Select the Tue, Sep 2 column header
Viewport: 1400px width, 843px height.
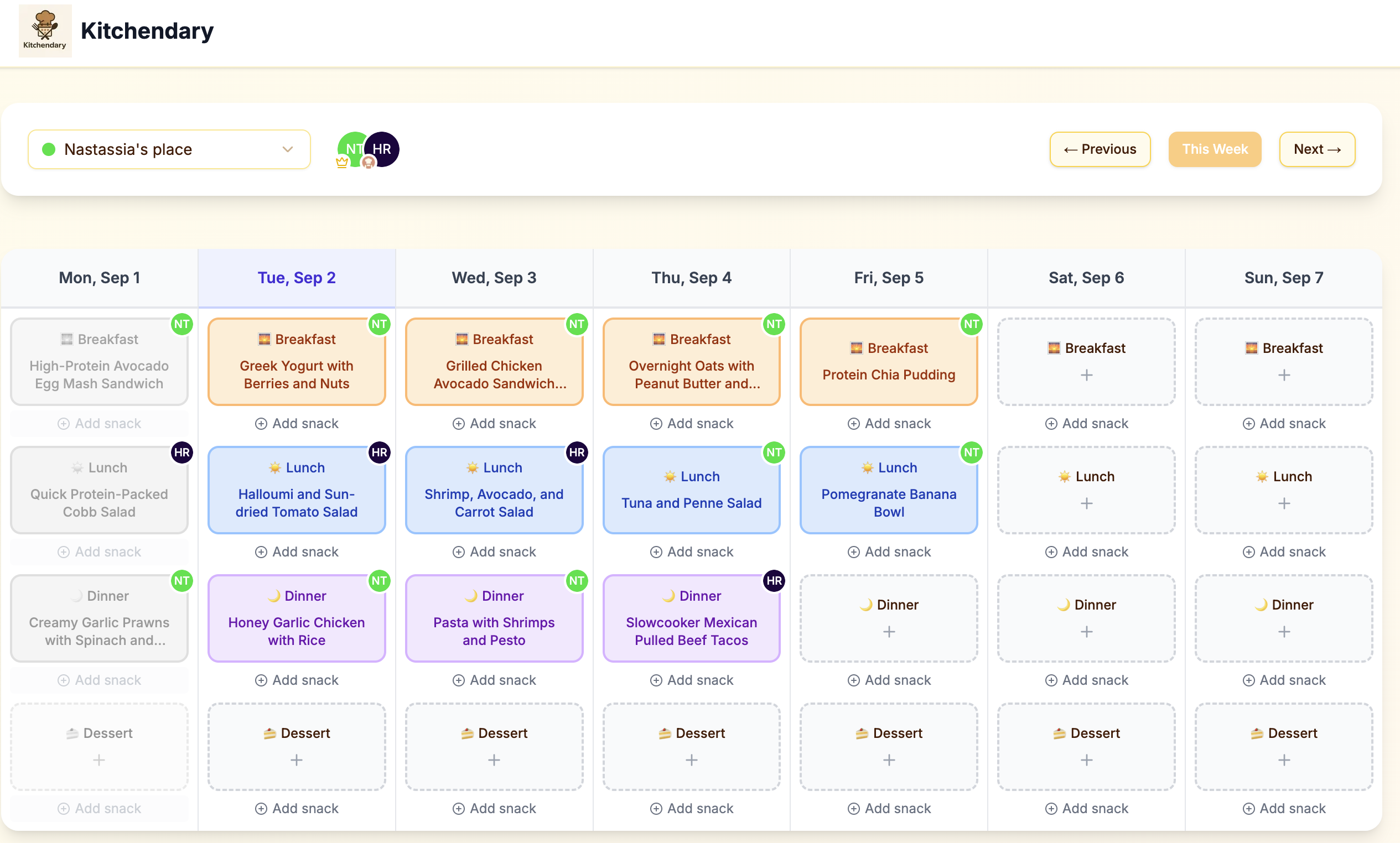[296, 278]
